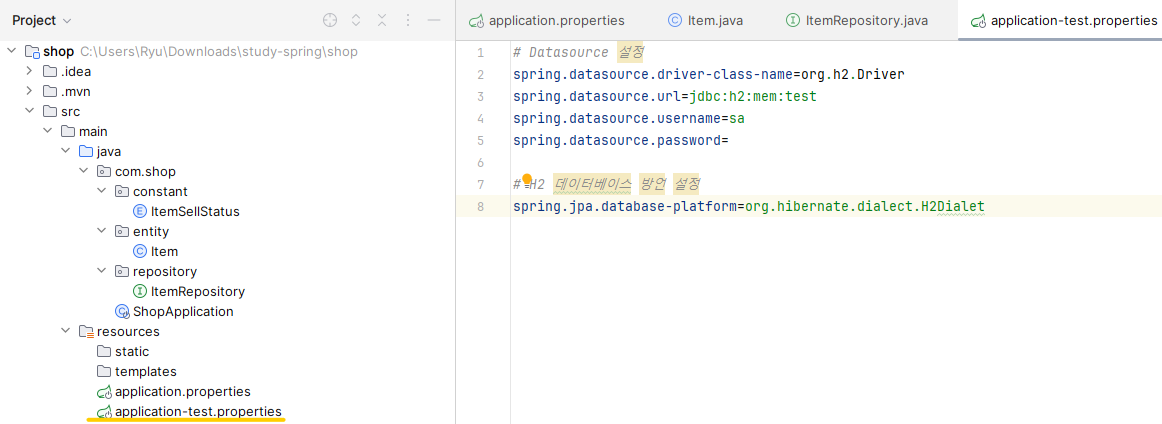
Task: Click the src folder icon
Action: click(x=50, y=112)
